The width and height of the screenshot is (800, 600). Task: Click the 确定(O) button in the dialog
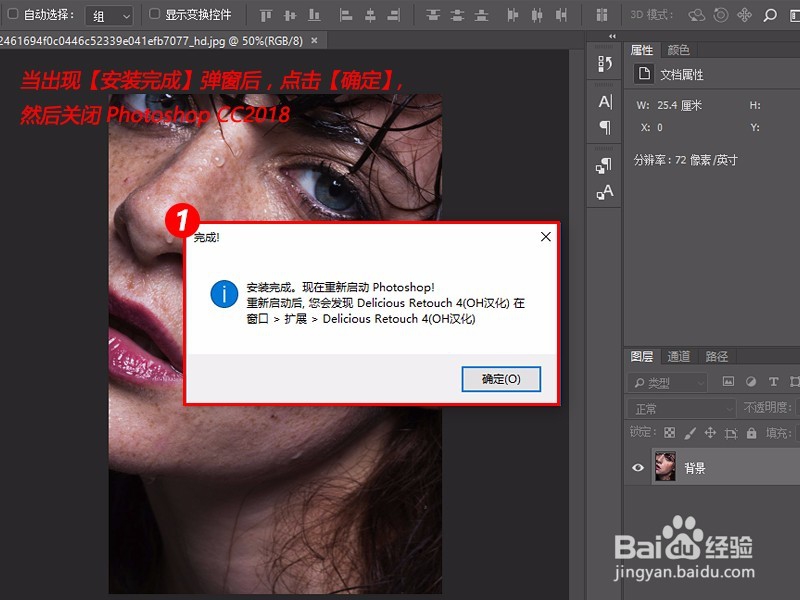pos(501,379)
